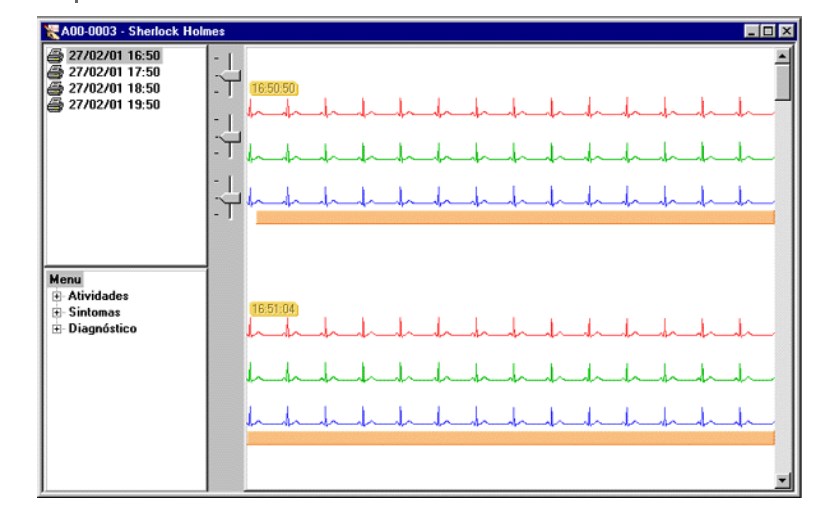Select the Diagnóstico menu item text

(101, 328)
